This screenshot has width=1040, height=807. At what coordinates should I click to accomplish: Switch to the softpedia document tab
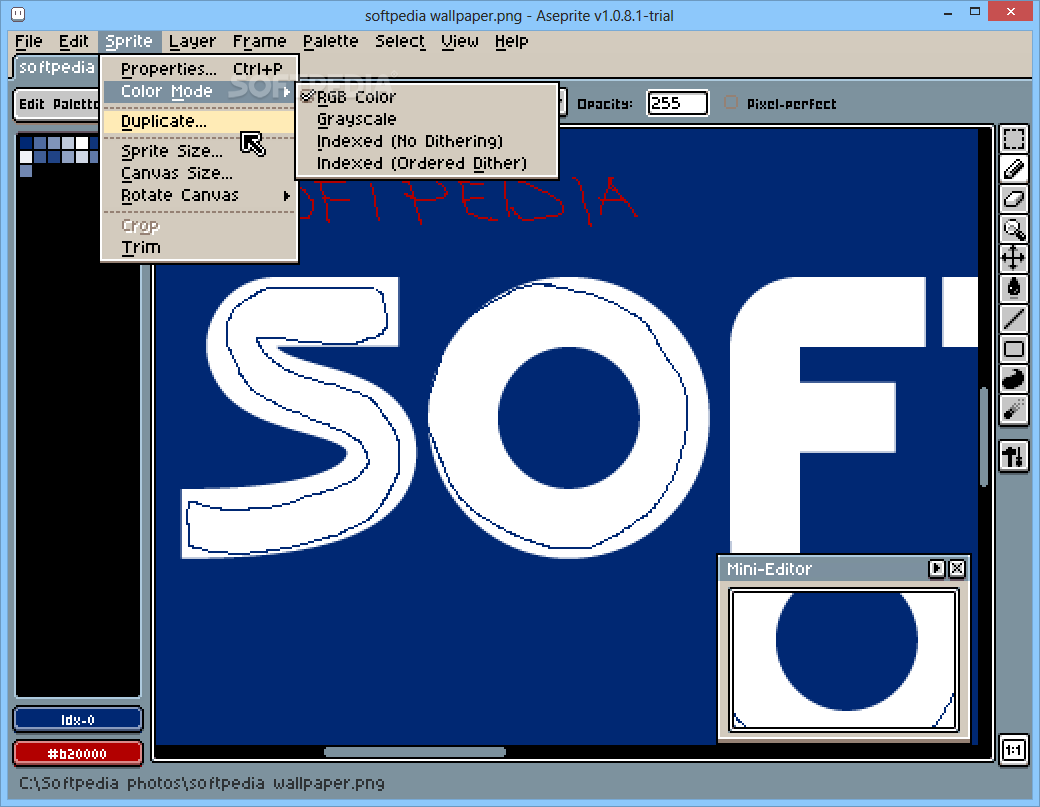coord(56,67)
